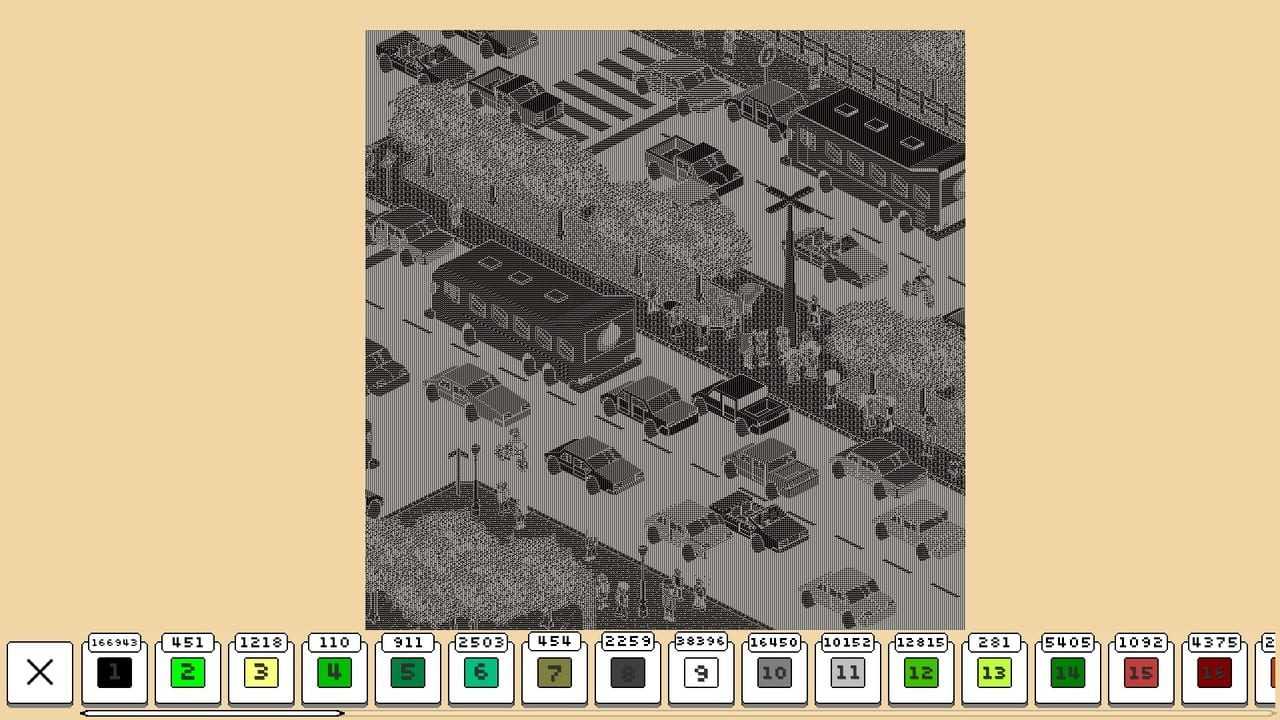Select black color swatch number 1
The image size is (1280, 720).
[x=114, y=673]
